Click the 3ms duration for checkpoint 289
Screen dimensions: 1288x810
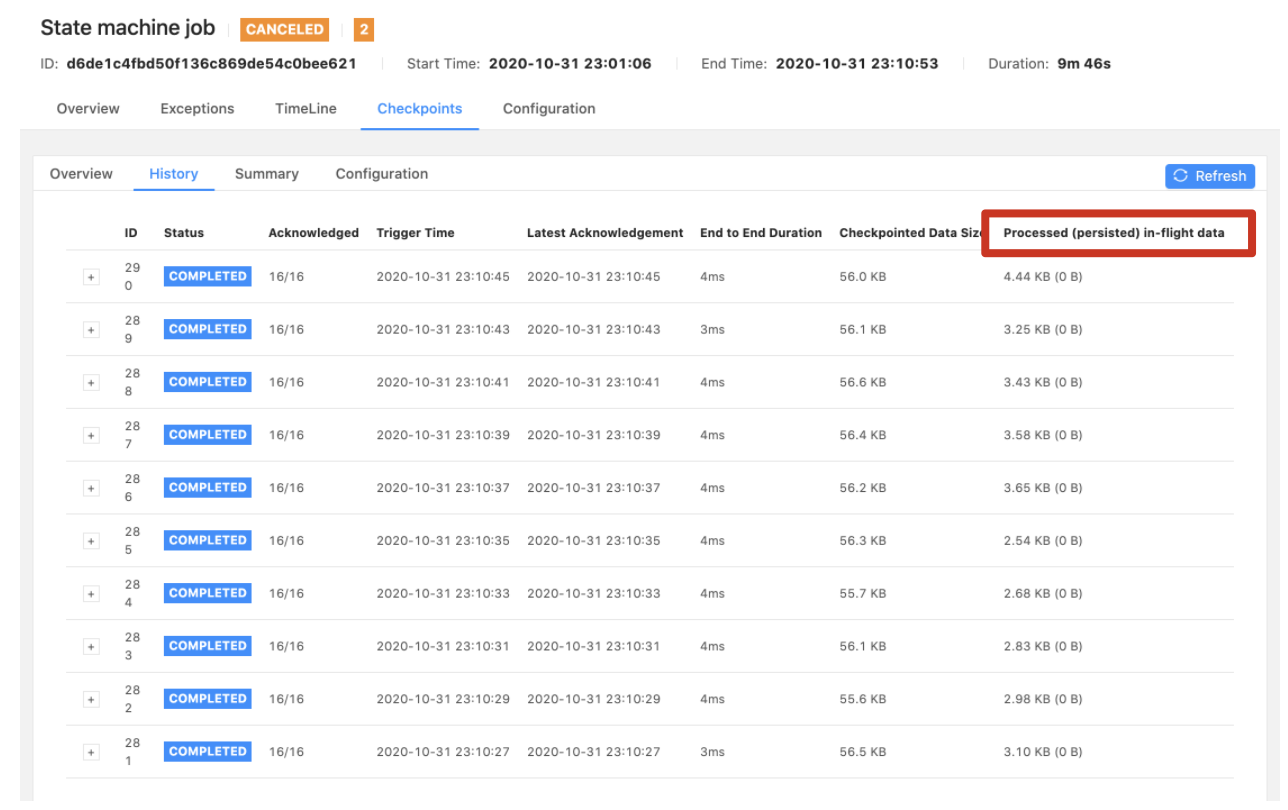click(x=712, y=329)
